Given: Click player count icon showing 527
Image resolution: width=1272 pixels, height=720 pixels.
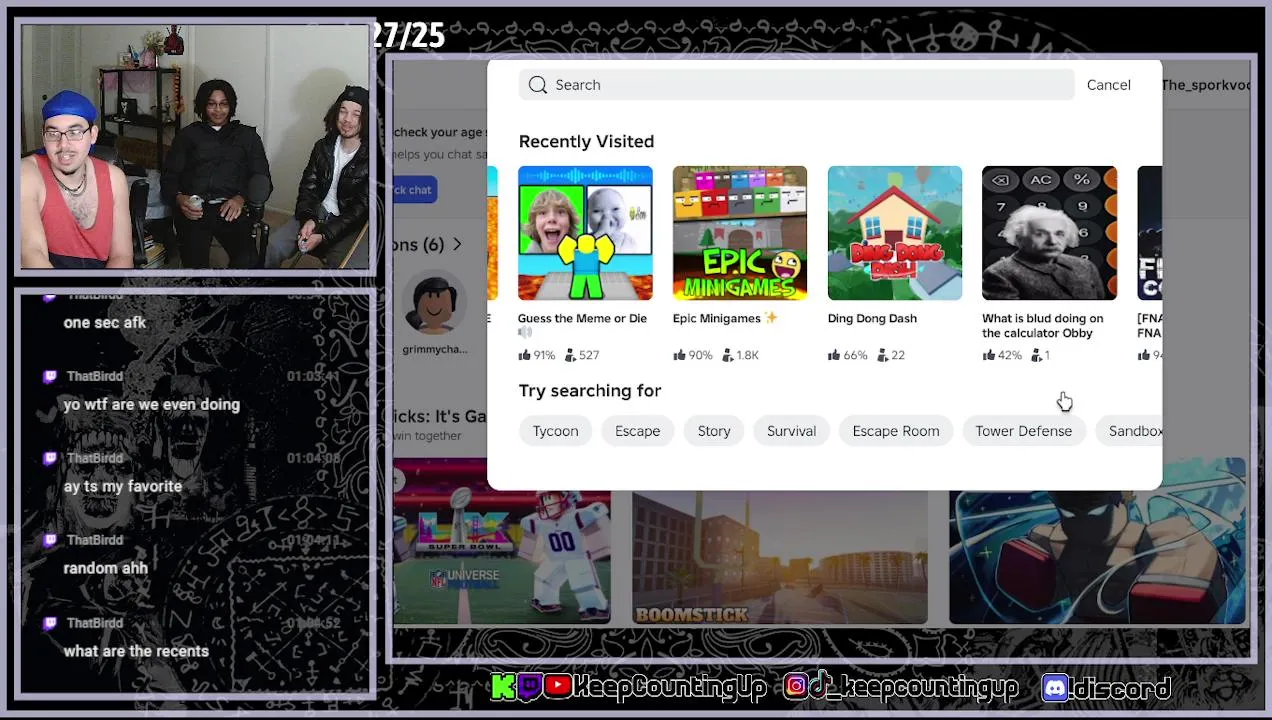Looking at the screenshot, I should point(570,355).
